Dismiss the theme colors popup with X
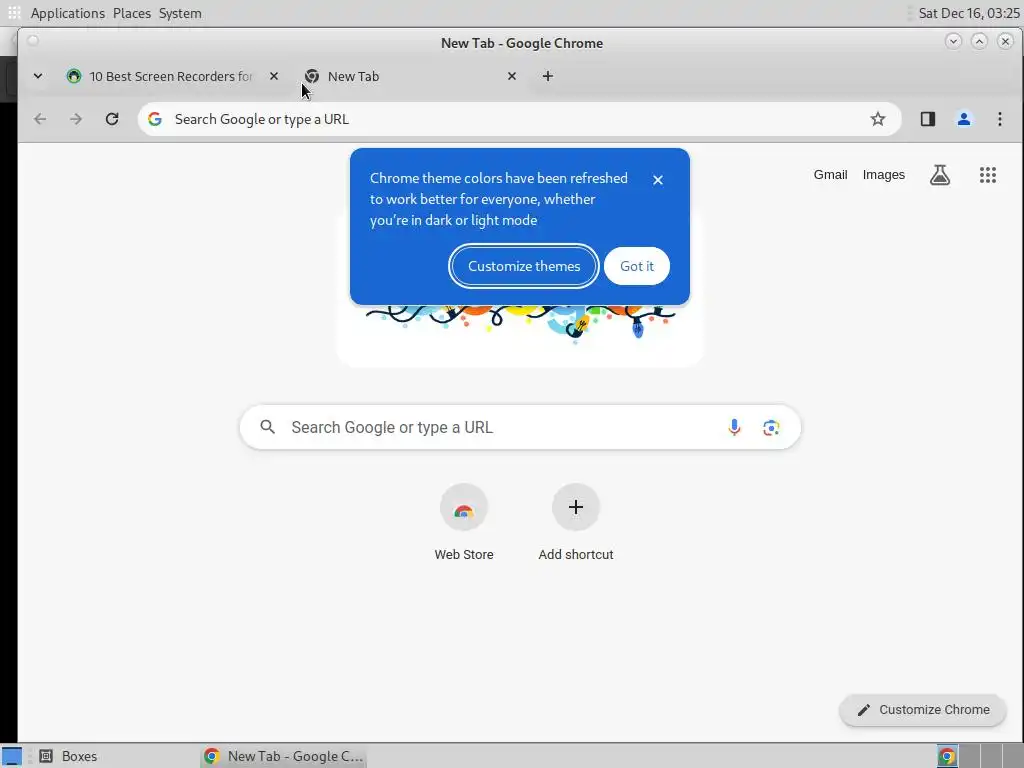 [658, 180]
